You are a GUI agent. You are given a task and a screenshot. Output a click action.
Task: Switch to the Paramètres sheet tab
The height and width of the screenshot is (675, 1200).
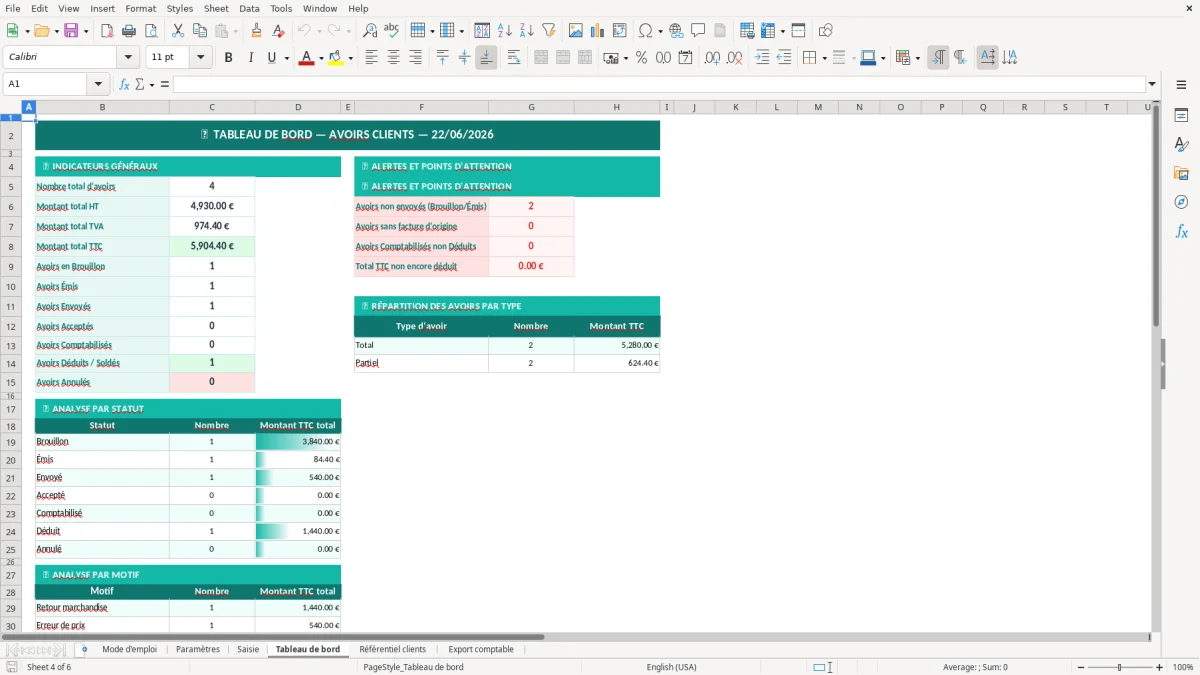198,649
